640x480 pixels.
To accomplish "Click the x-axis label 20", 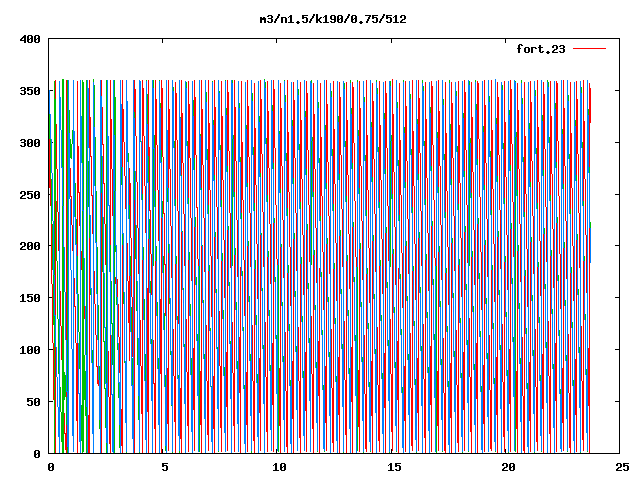I will pyautogui.click(x=508, y=467).
